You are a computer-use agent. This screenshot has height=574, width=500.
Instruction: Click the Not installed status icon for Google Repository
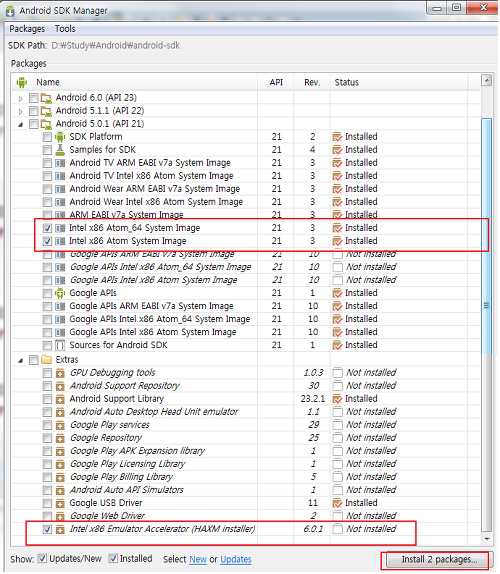point(337,438)
